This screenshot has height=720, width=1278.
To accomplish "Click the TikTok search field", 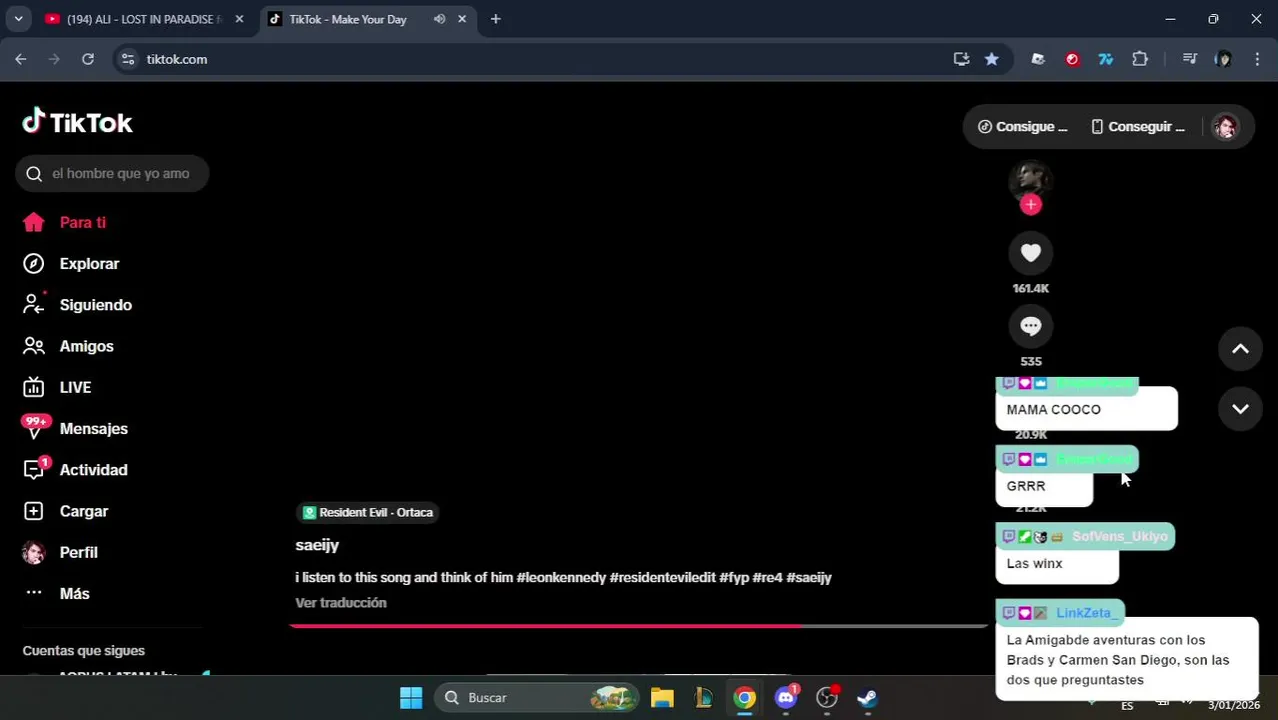I will pyautogui.click(x=112, y=173).
